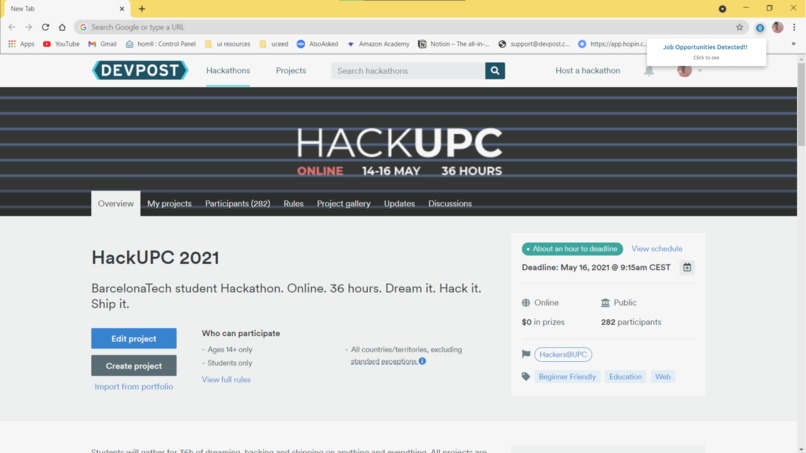806x453 pixels.
Task: Click the standard exceptions link
Action: tap(384, 361)
